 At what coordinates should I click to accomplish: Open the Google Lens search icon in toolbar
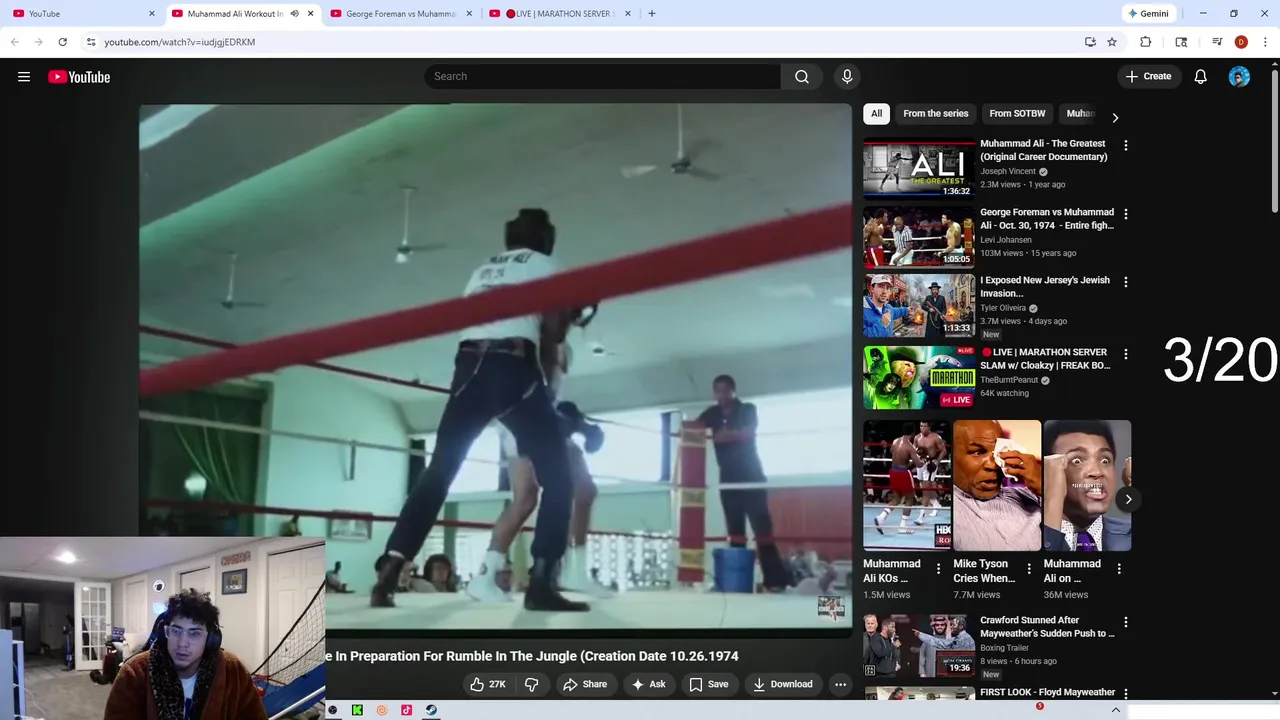(1181, 42)
